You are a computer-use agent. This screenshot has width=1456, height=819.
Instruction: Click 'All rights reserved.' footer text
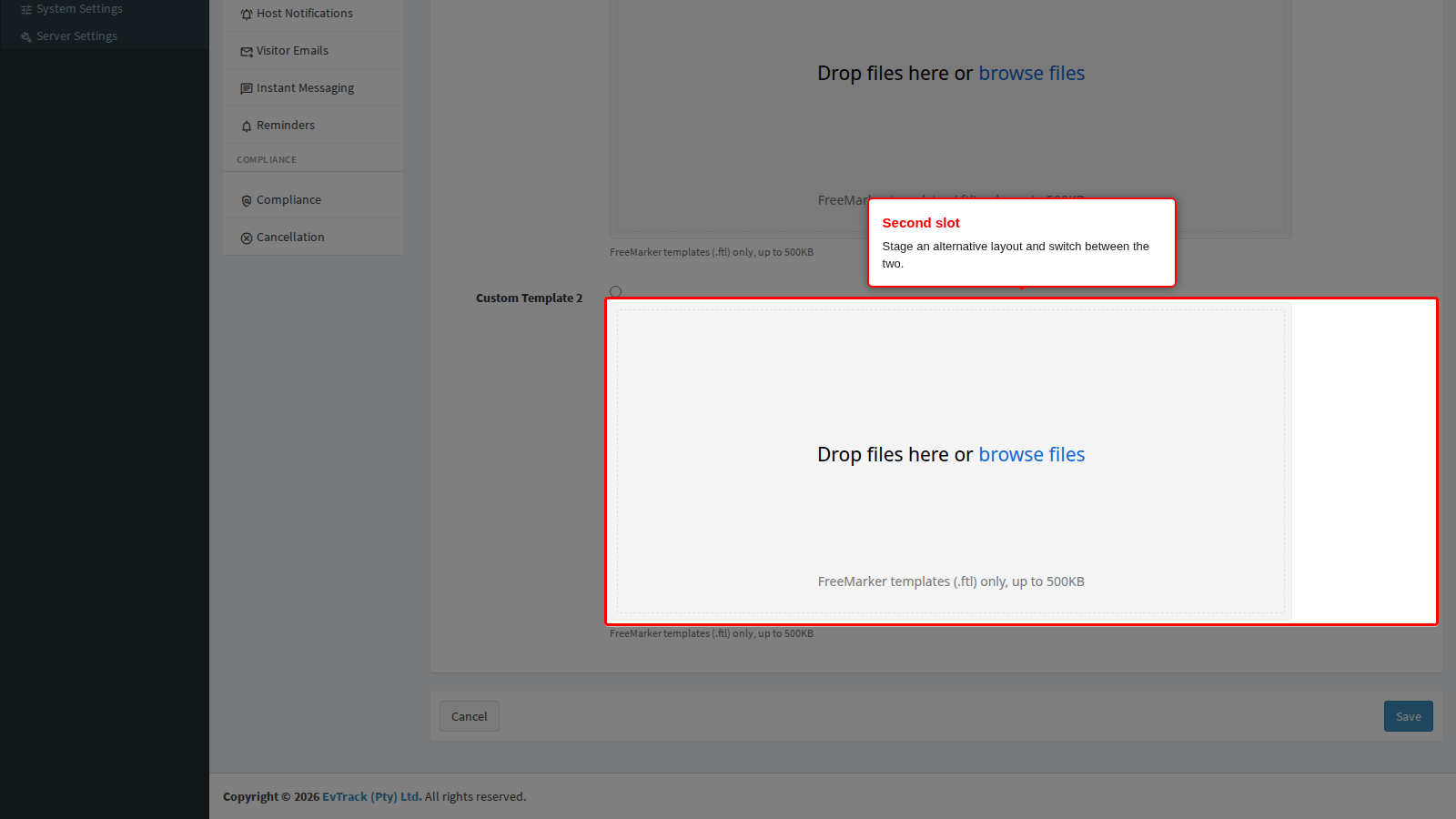pos(476,796)
